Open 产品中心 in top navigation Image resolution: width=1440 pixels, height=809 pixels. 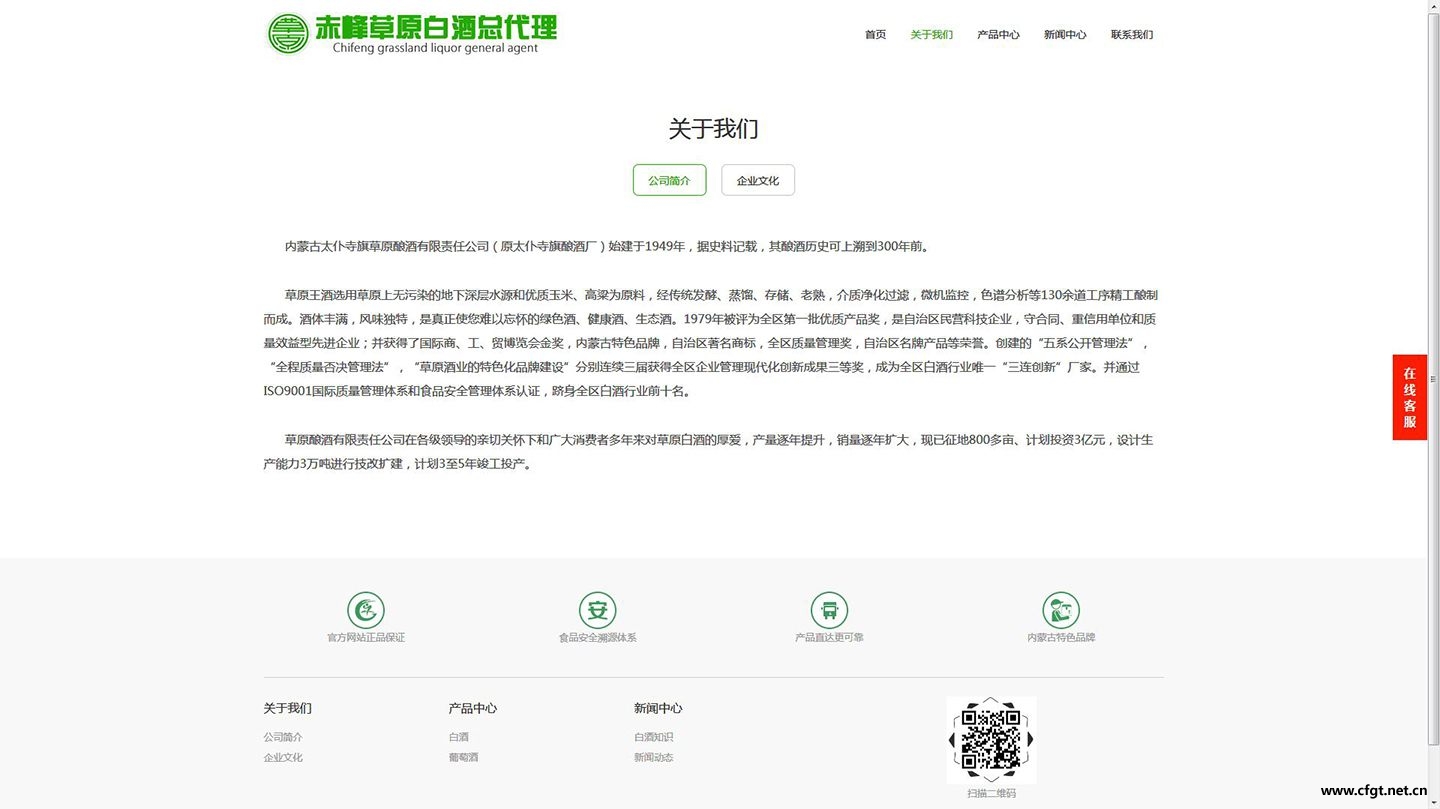click(x=998, y=35)
